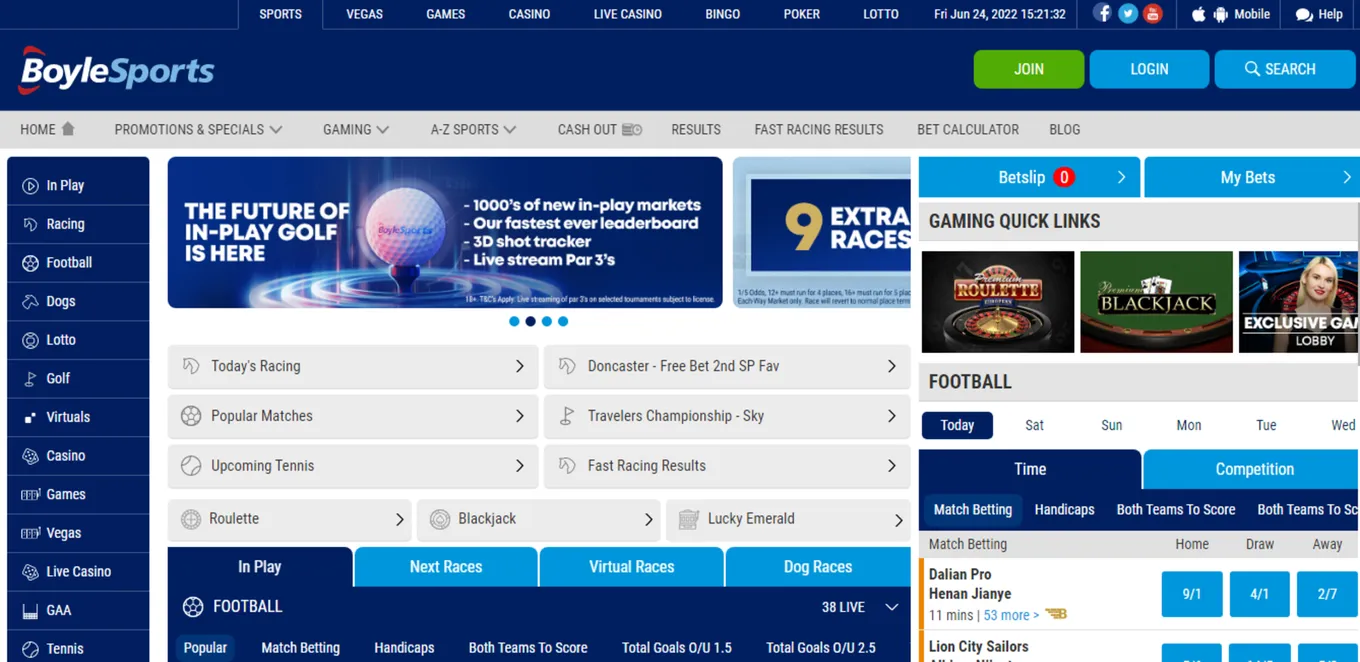Switch to the Next Races tab
1360x662 pixels.
446,567
